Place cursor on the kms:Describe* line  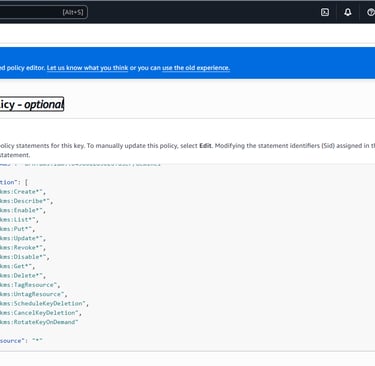26,201
